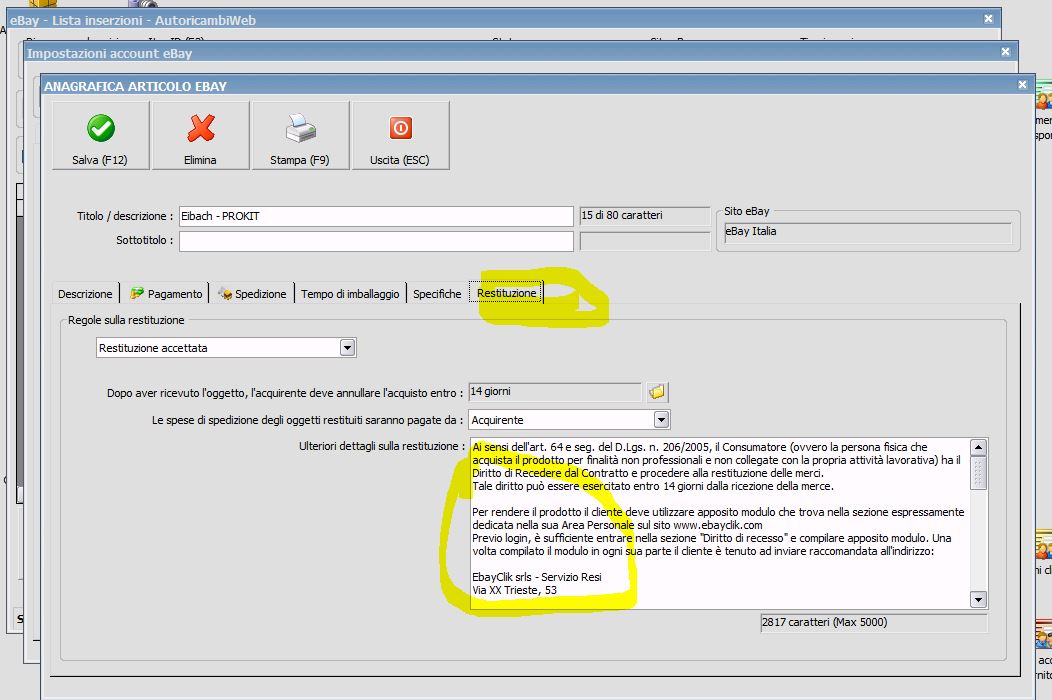Close the ANAGRAFICA ARTICOLO EBAY window

pos(1022,85)
